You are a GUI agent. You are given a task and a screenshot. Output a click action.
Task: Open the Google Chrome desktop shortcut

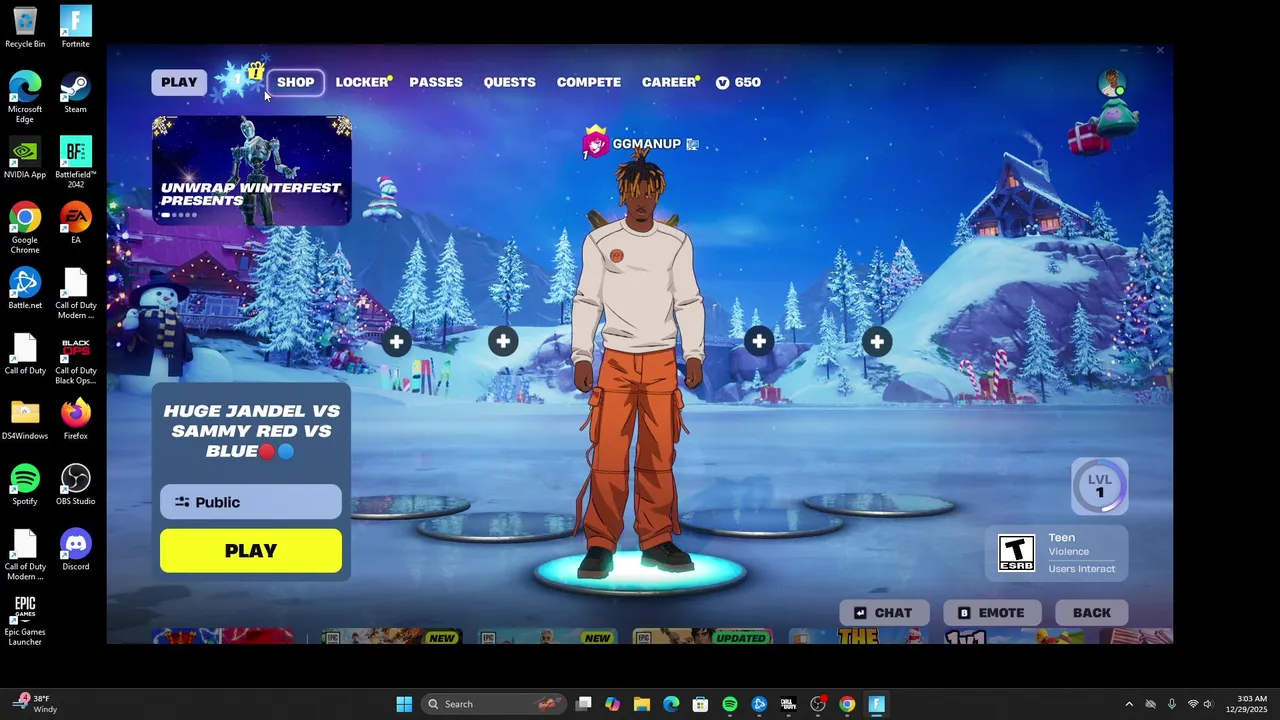[x=25, y=227]
